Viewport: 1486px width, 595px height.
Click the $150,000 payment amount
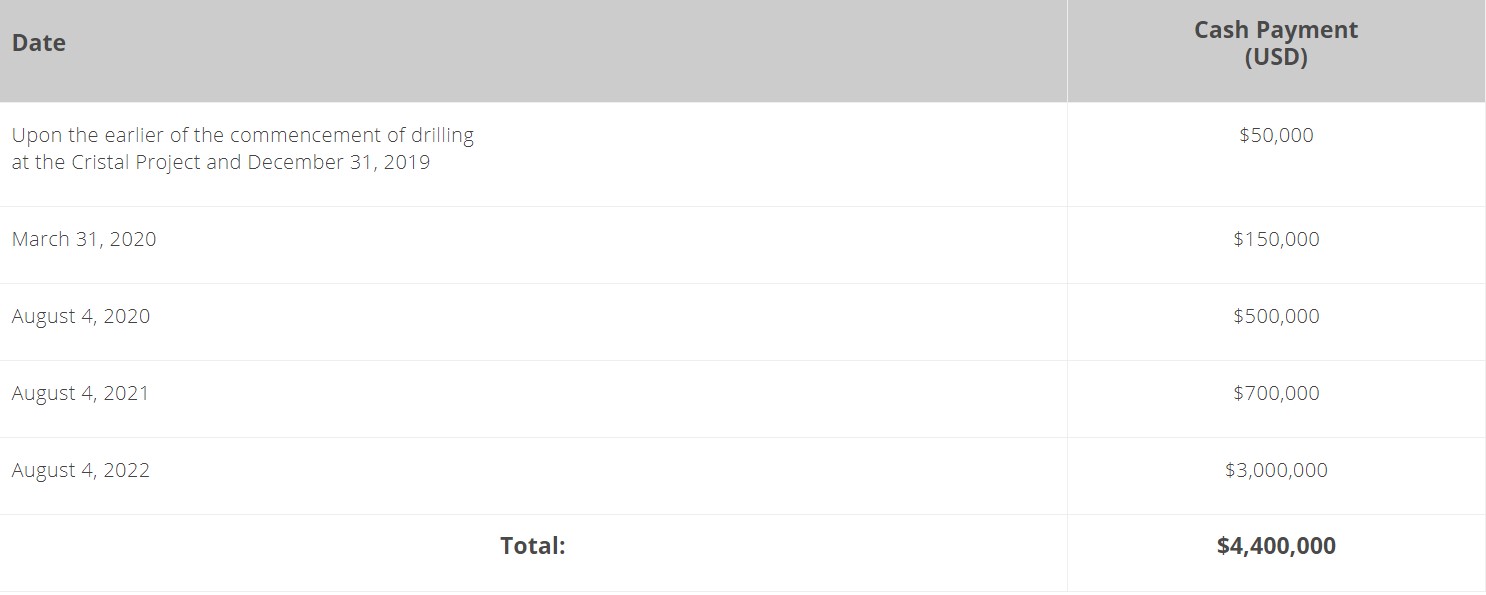point(1276,239)
